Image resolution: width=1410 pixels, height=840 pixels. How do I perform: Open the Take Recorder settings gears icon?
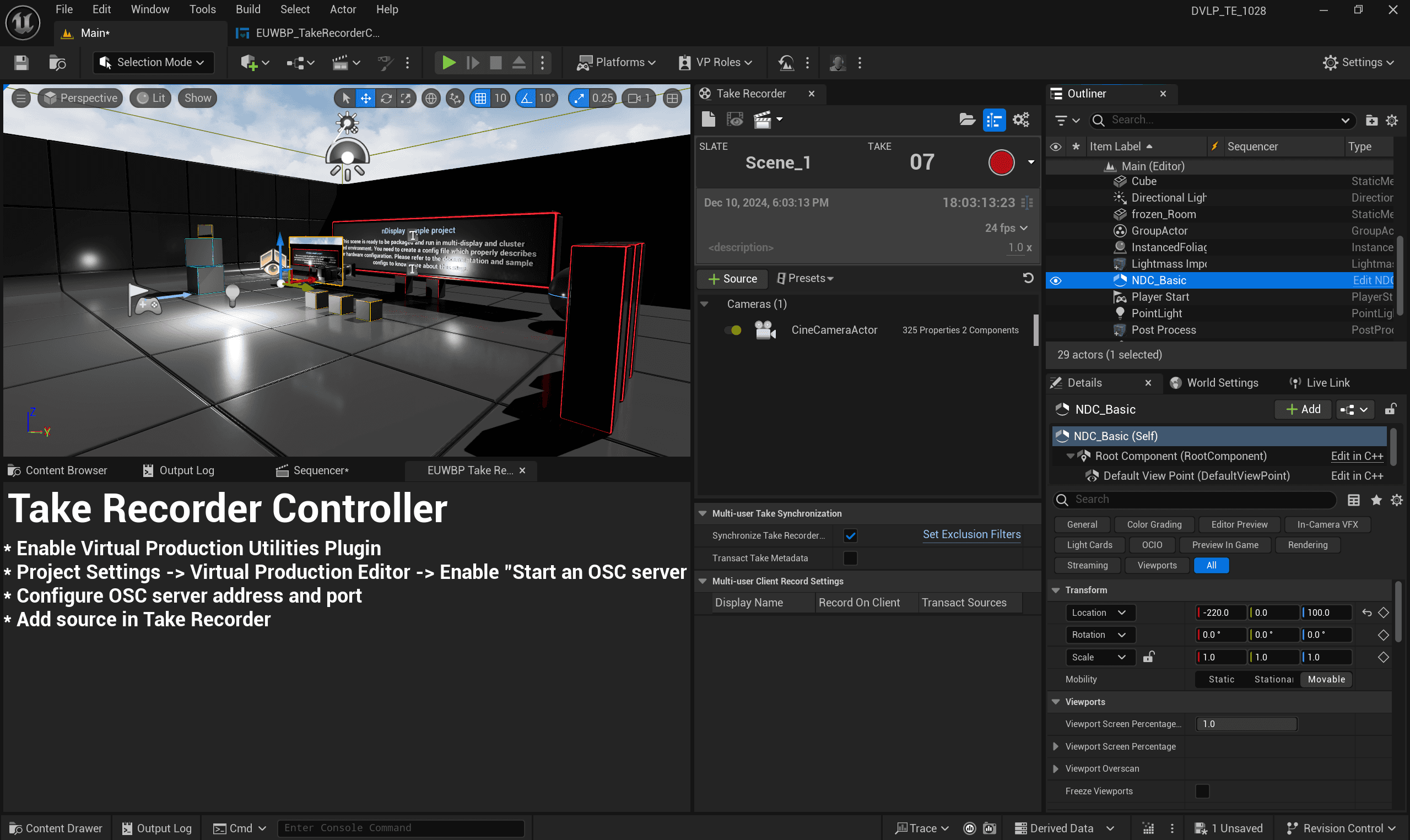click(1020, 120)
